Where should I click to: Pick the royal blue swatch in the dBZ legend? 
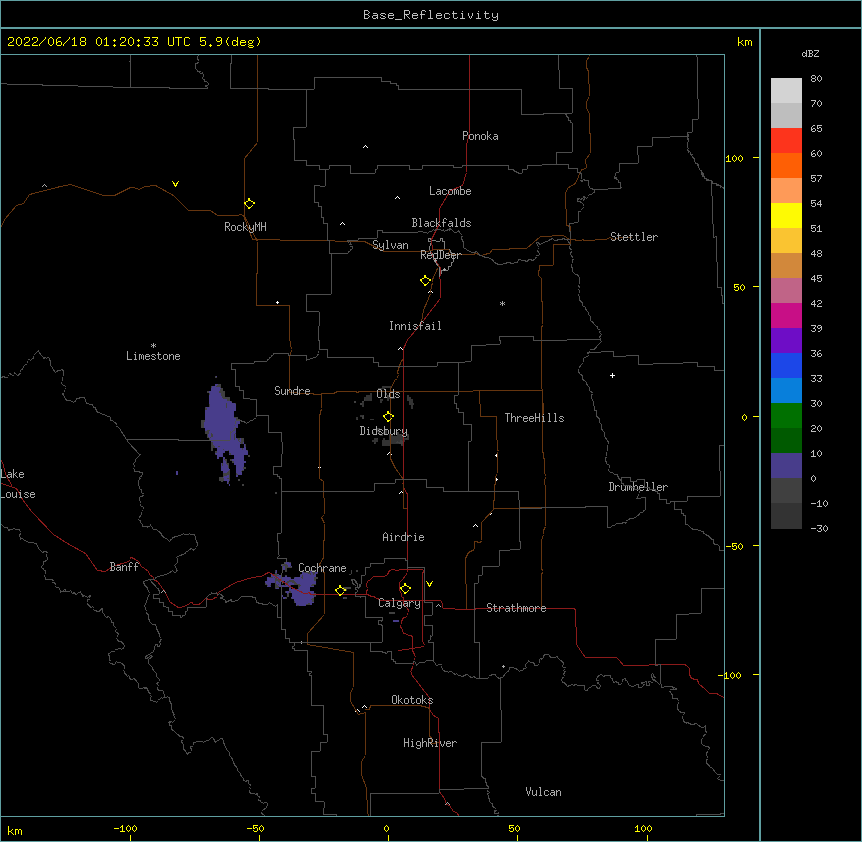point(786,365)
